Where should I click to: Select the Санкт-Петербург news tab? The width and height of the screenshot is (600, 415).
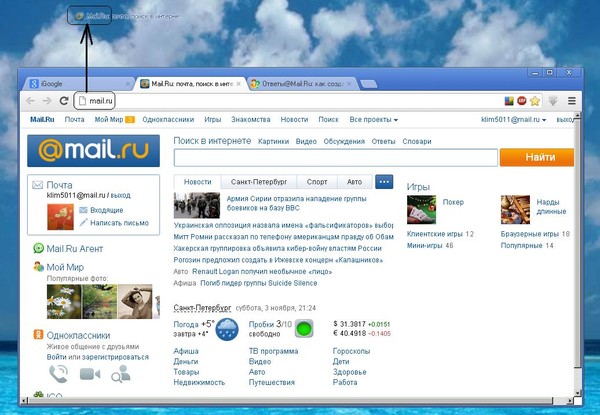(259, 182)
